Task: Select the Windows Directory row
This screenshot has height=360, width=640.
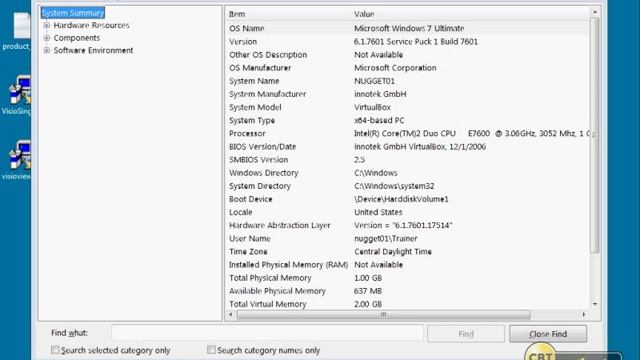Action: (x=407, y=173)
